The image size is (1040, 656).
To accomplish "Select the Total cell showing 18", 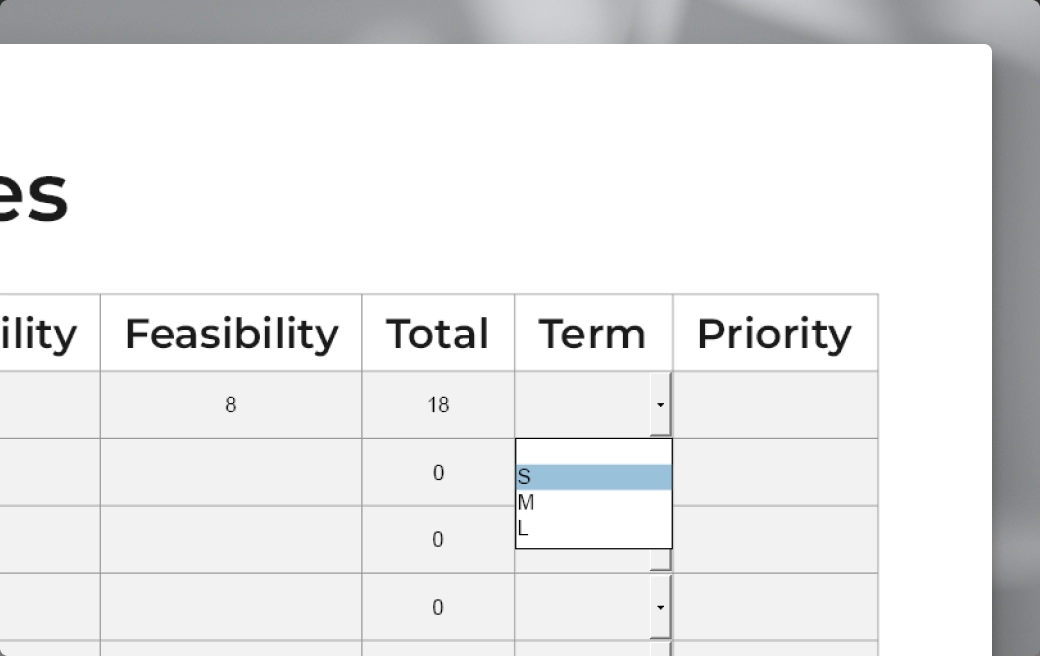I will coord(438,405).
